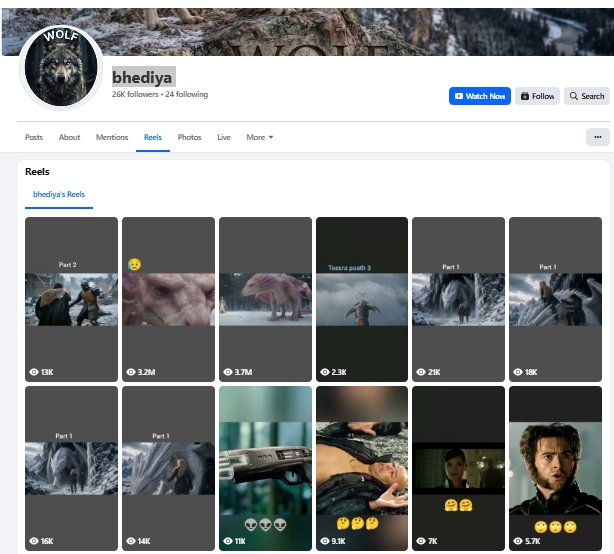Screen dimensions: 614x554
Task: Click the eye icon beside 9.1K views
Action: point(325,541)
